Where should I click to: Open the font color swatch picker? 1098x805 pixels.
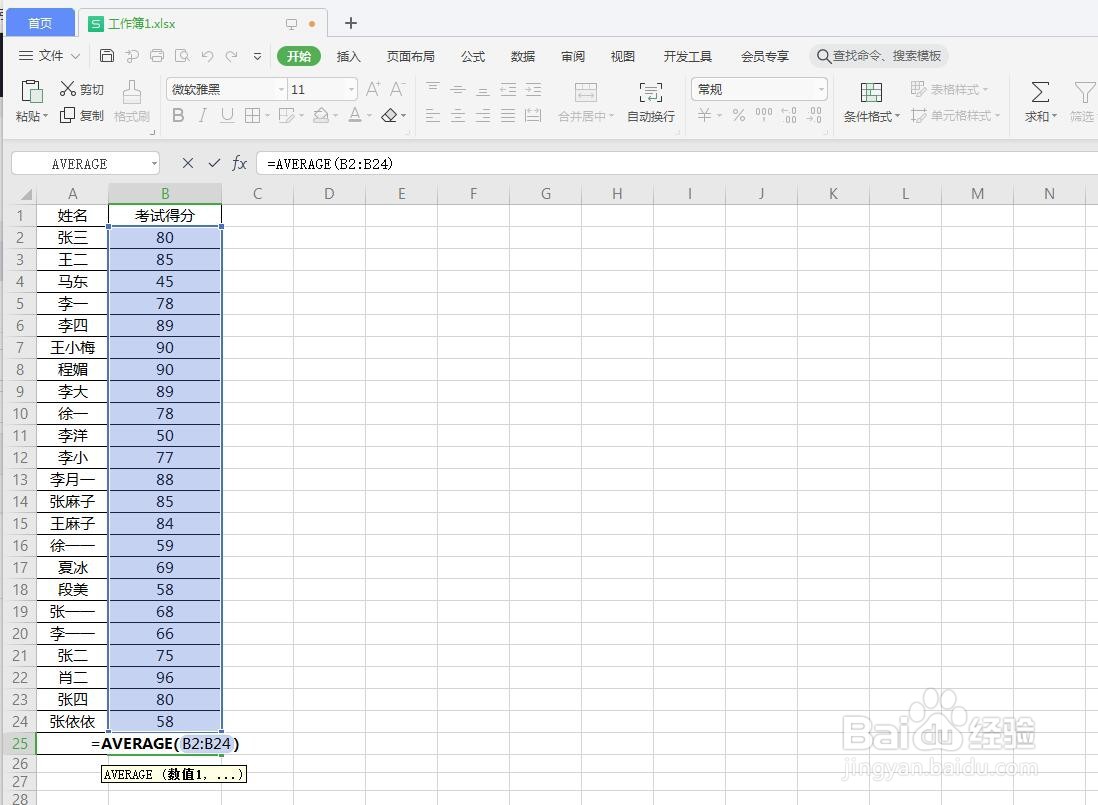coord(369,115)
